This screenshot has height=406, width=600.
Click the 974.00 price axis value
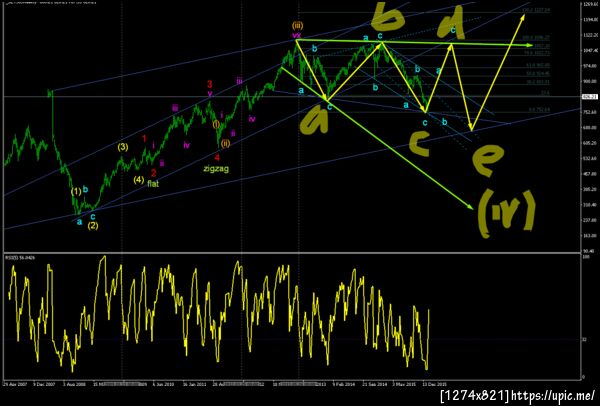589,66
